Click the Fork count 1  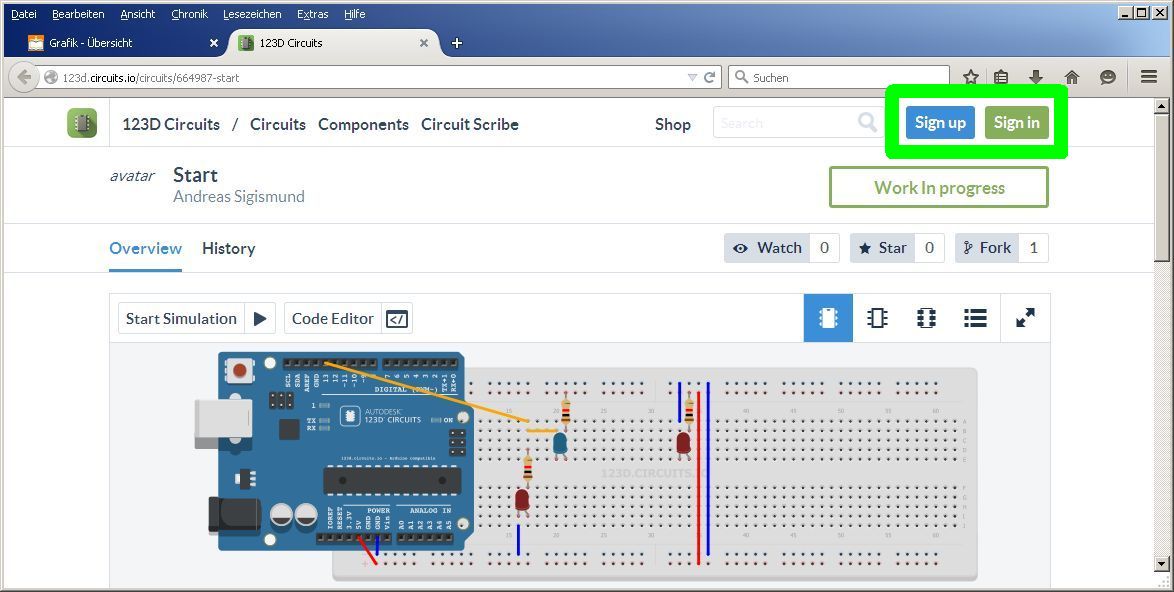[x=1034, y=248]
